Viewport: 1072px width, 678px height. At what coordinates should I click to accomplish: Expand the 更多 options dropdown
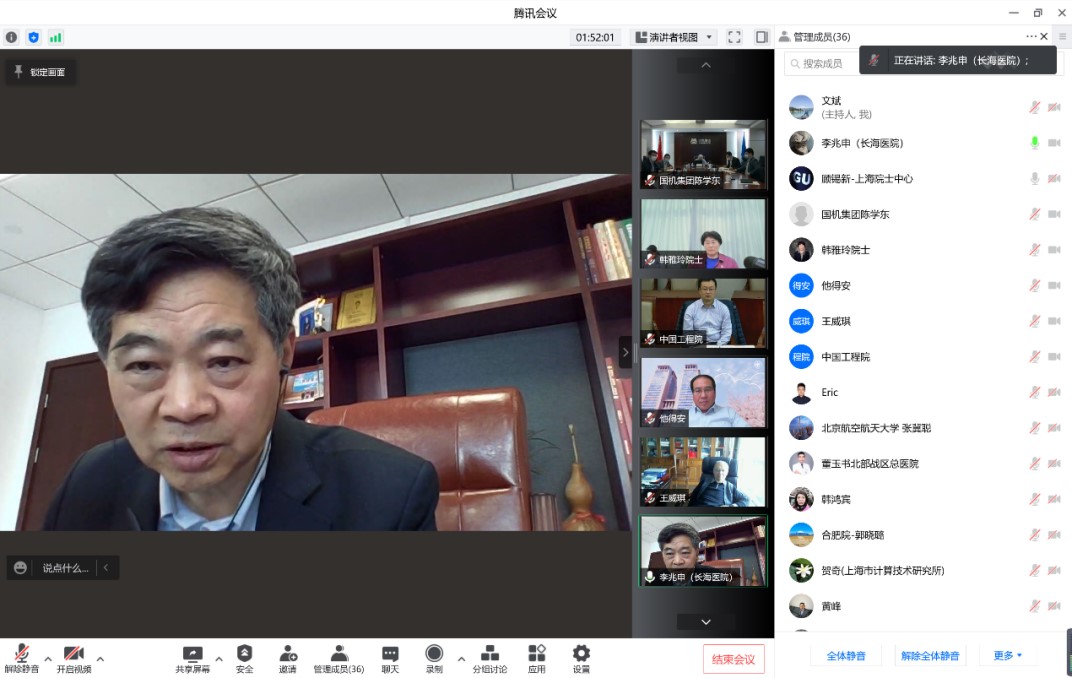click(x=1006, y=655)
